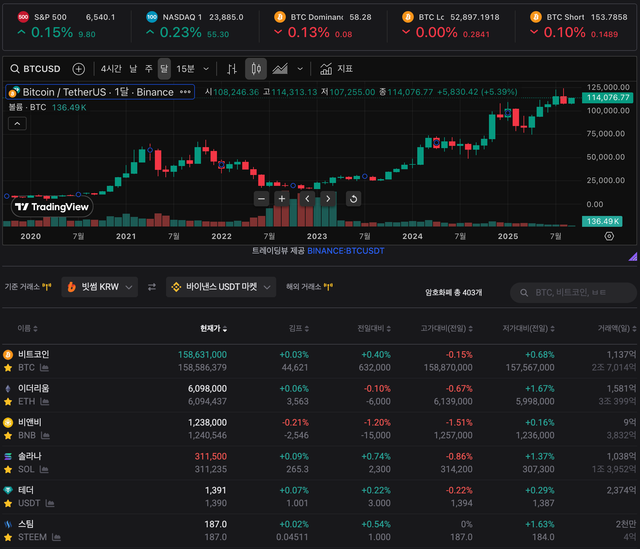Reset the chart view
This screenshot has height=549, width=640.
[353, 199]
